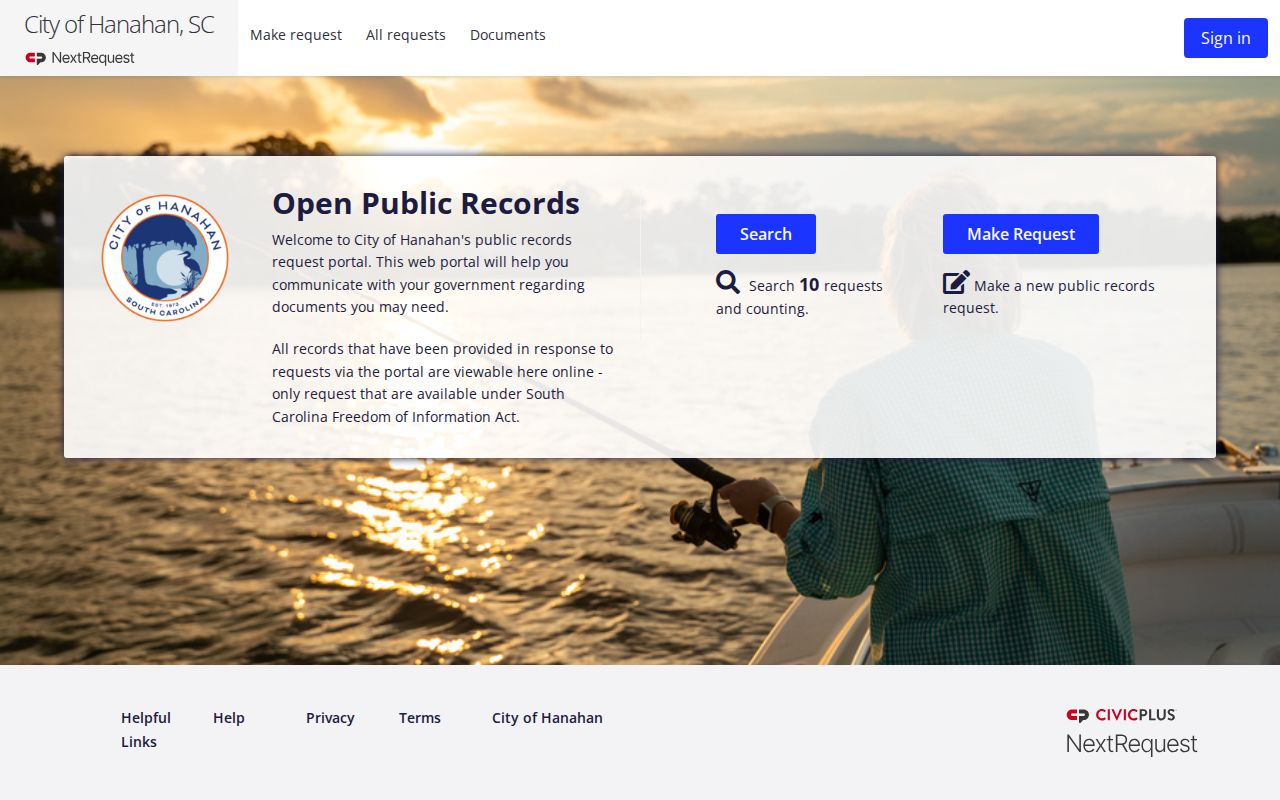Open the City of Hanahan footer link

[547, 718]
